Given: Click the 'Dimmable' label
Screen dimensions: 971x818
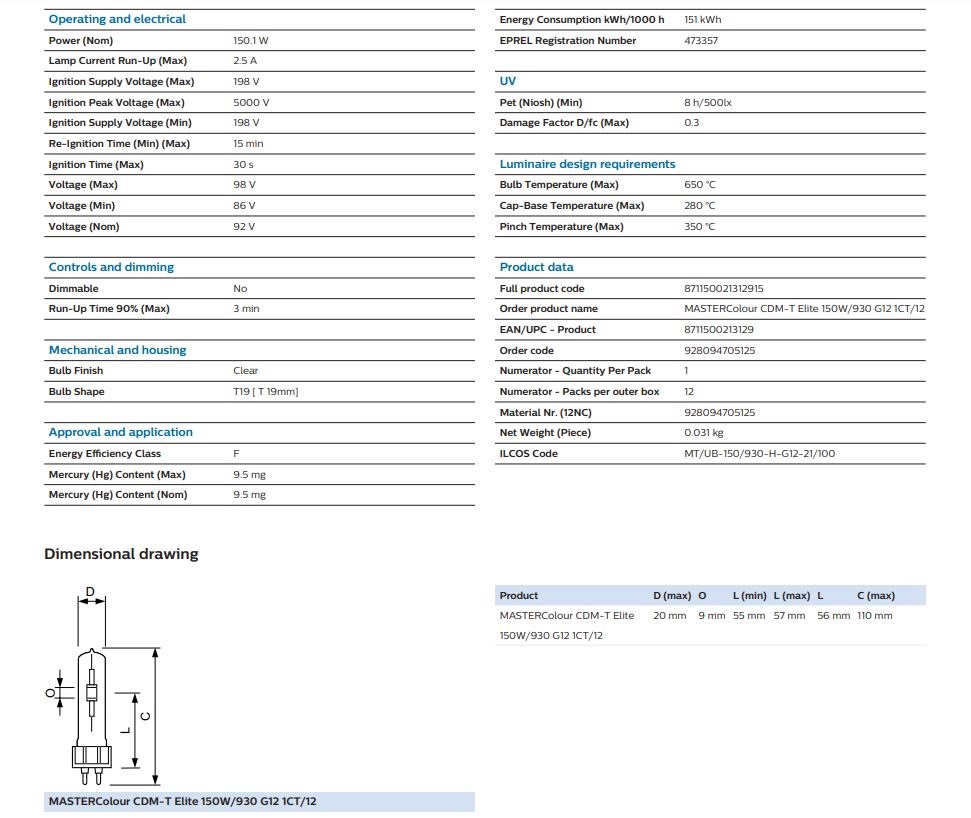Looking at the screenshot, I should [x=74, y=289].
